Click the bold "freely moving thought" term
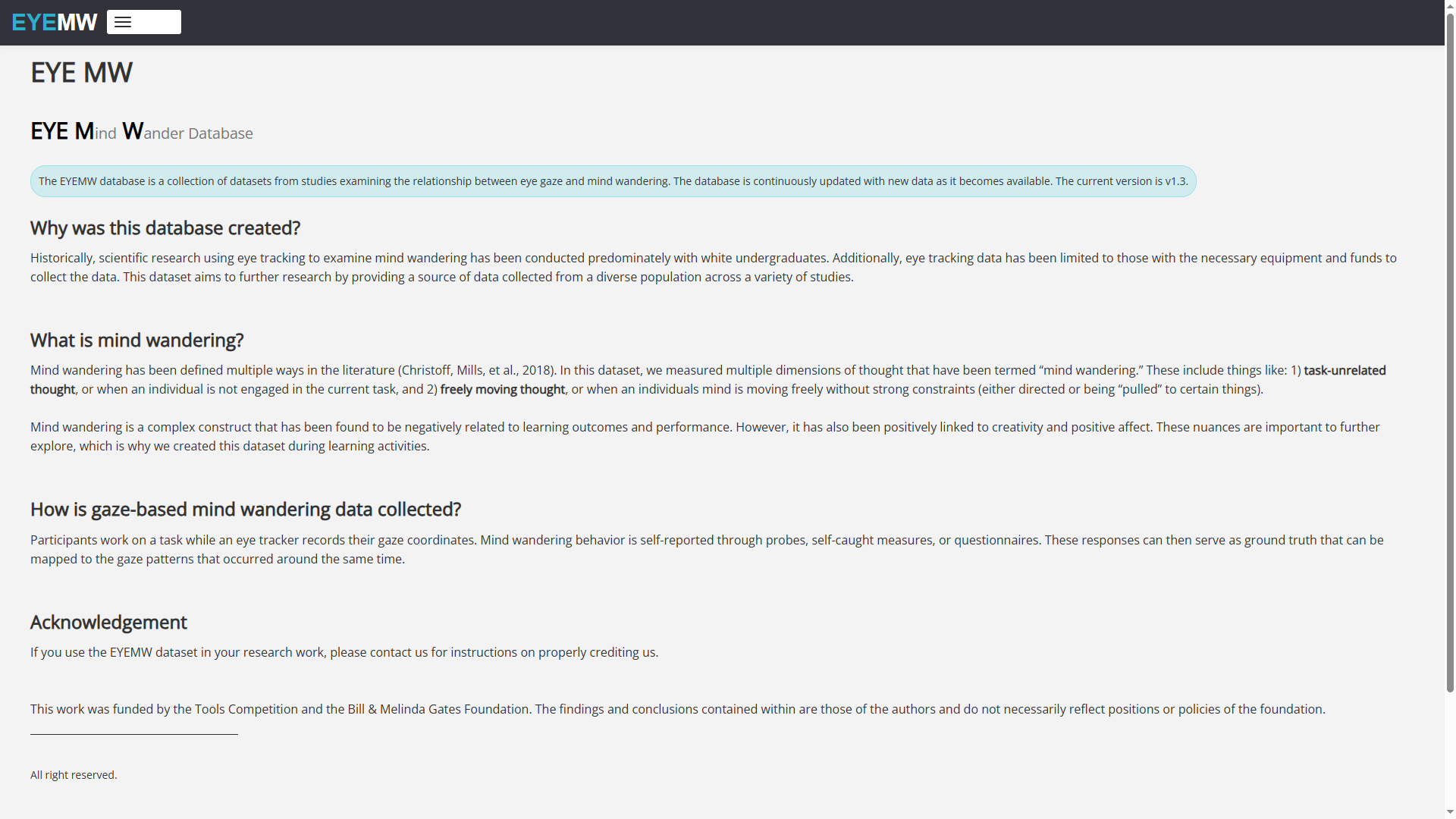1456x819 pixels. tap(502, 389)
